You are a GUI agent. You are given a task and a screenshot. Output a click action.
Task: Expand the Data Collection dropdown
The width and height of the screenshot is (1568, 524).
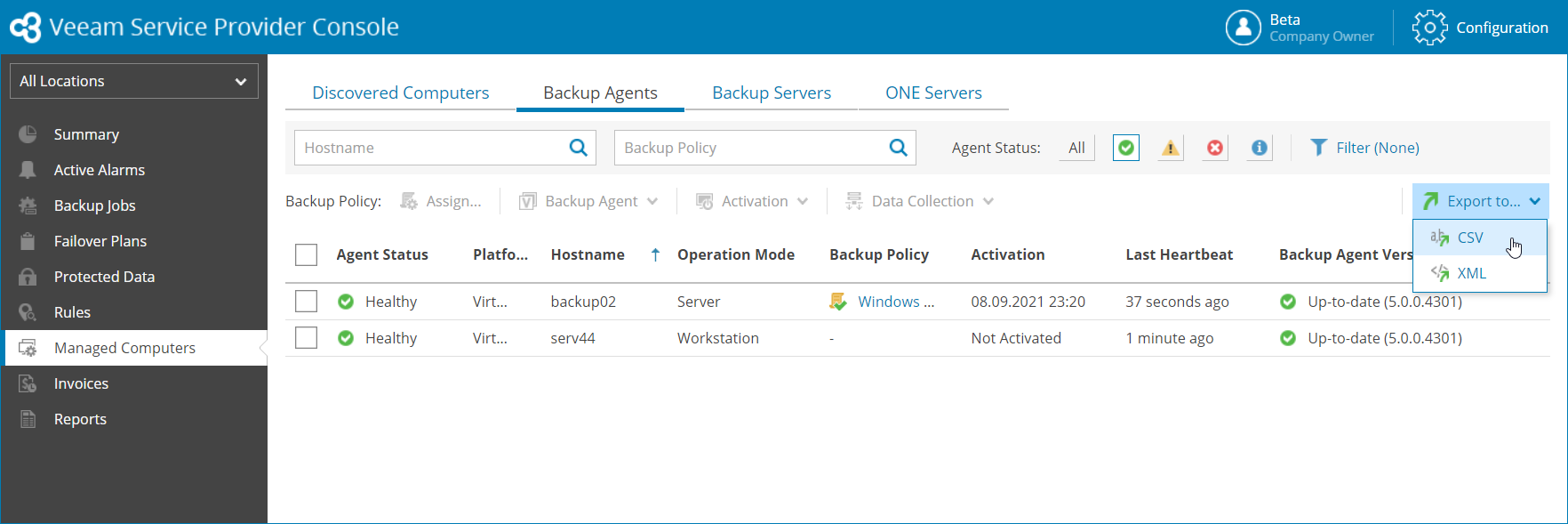click(x=920, y=201)
